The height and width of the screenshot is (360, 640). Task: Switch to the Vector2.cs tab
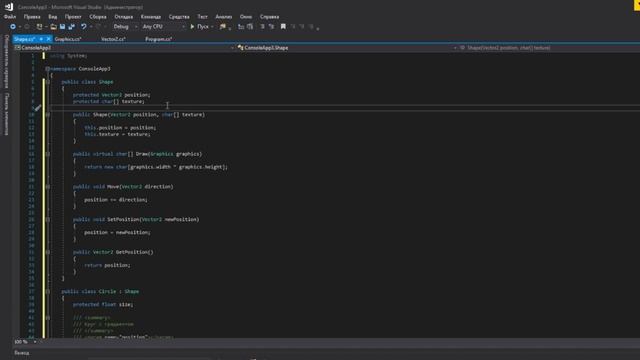113,39
